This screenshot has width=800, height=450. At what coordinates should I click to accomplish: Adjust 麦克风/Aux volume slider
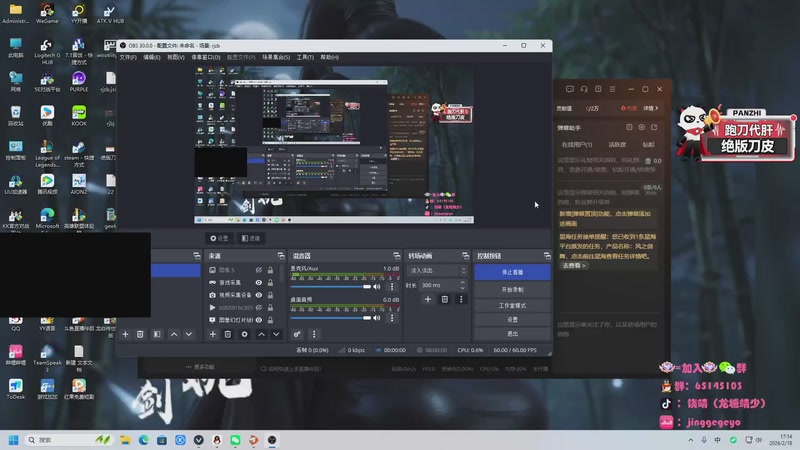[x=331, y=287]
